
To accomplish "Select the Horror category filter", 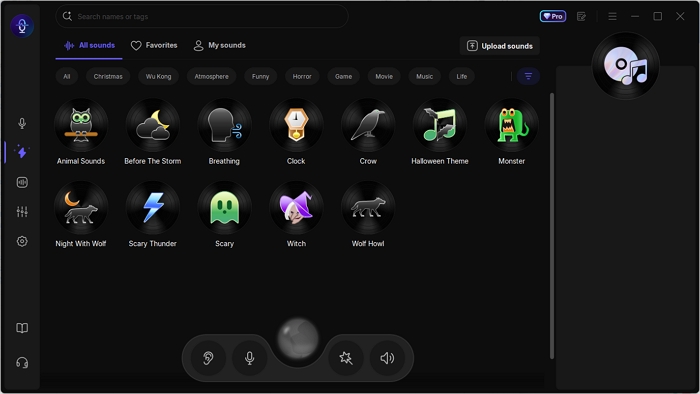I will click(302, 76).
